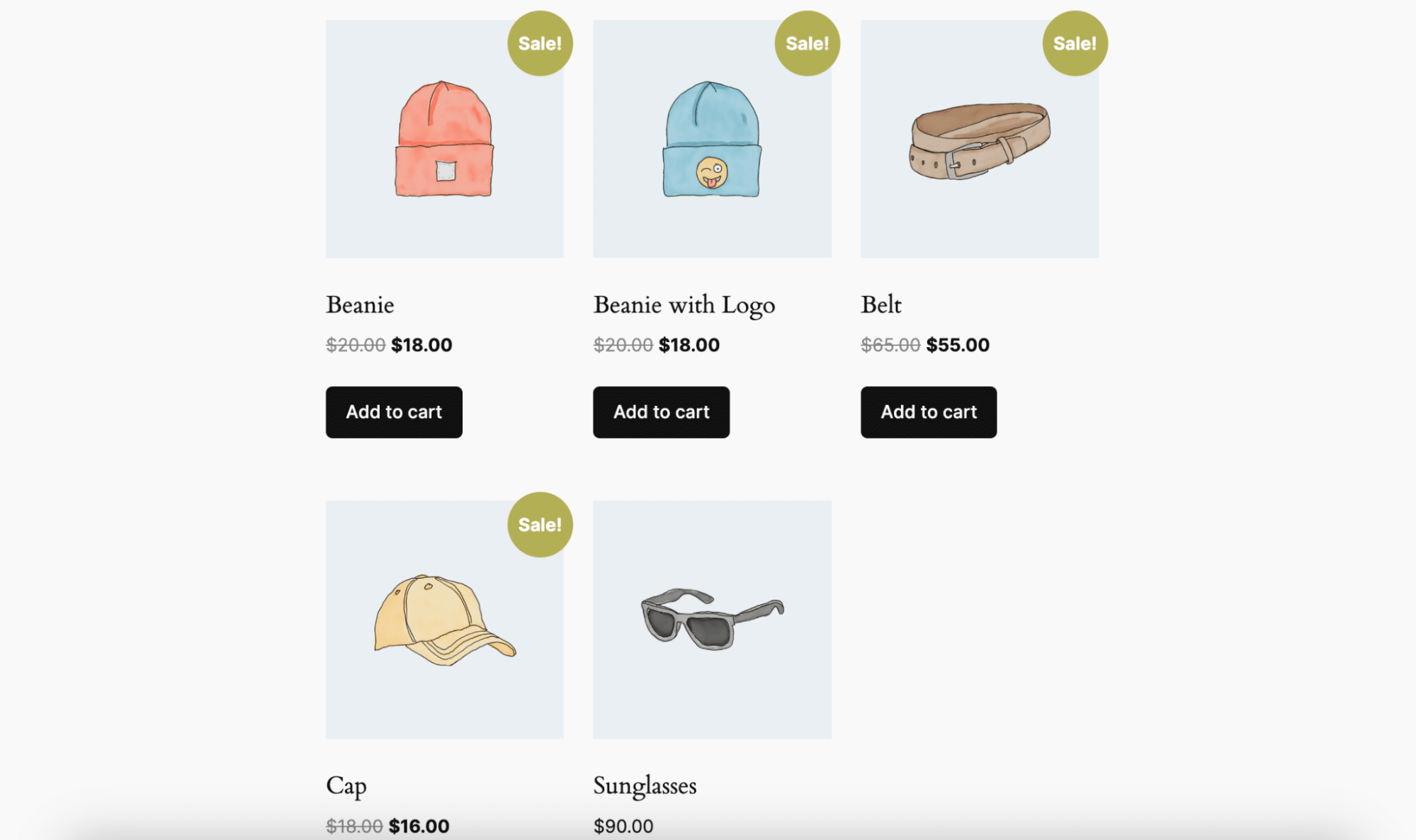Click the Sunglasses $90.00 price
The image size is (1416, 840).
pyautogui.click(x=623, y=826)
